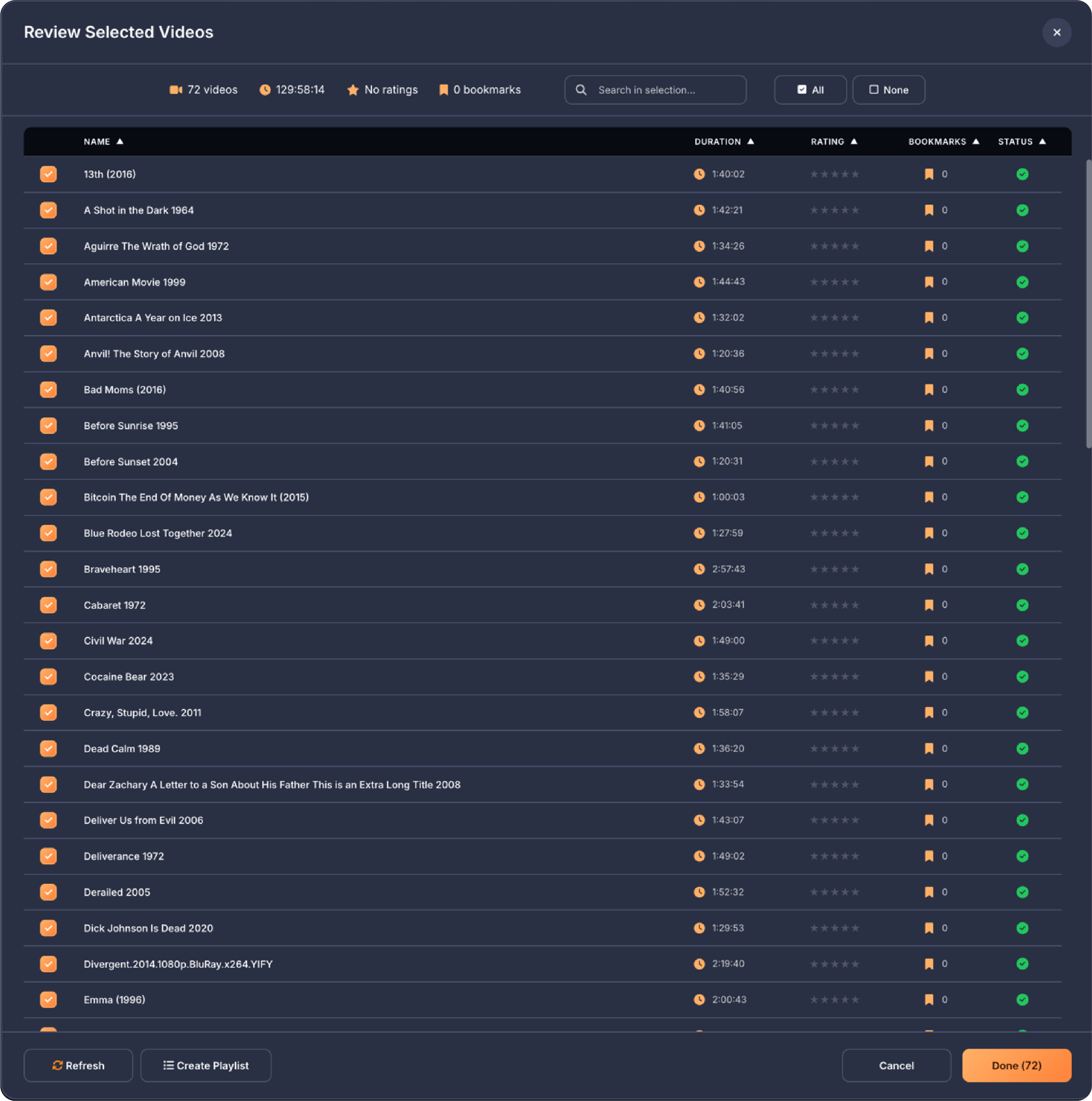1092x1101 pixels.
Task: Click green status check for Emma (1996)
Action: tap(1022, 1000)
